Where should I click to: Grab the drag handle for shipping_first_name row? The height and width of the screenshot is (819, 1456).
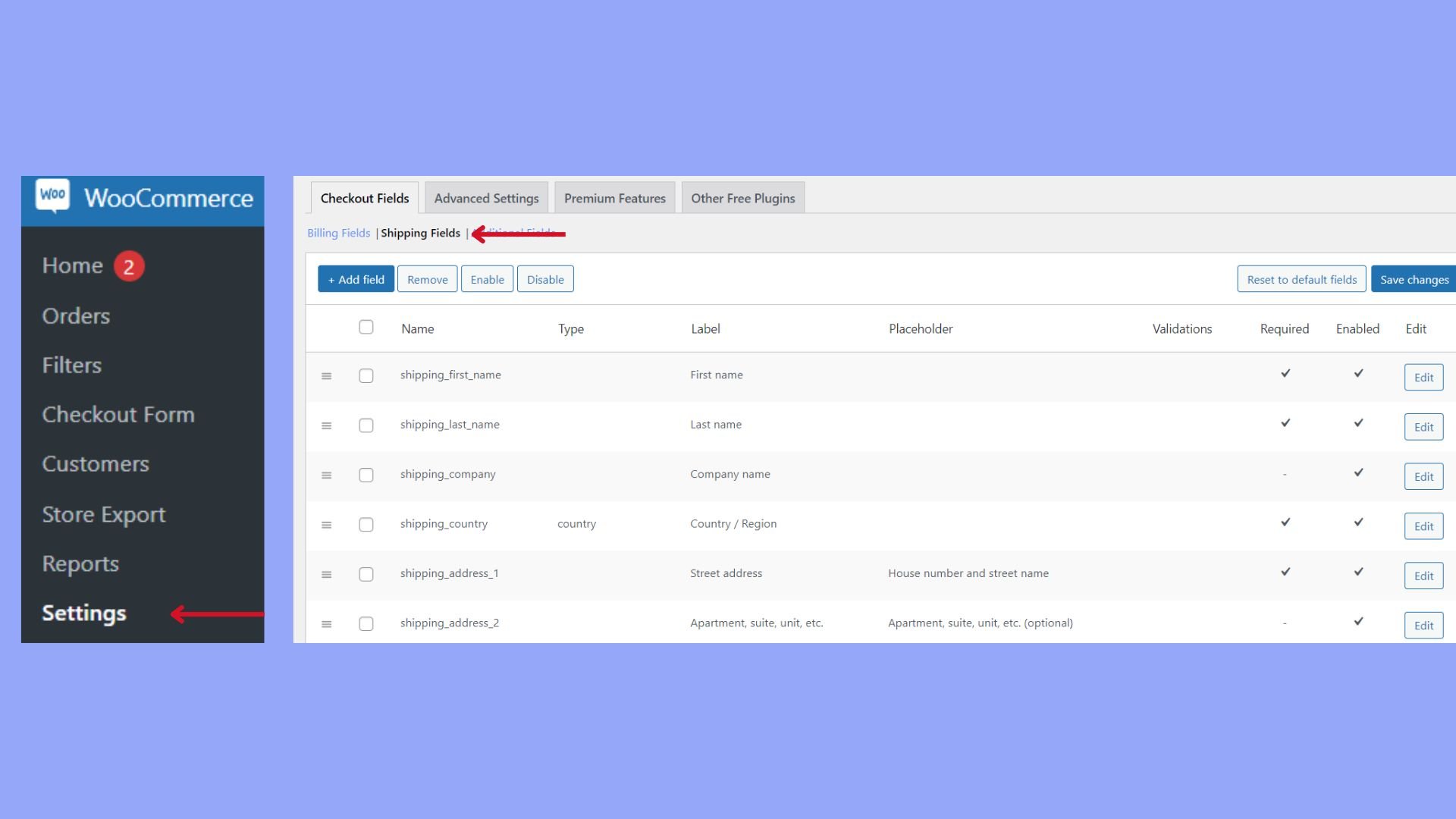coord(327,376)
